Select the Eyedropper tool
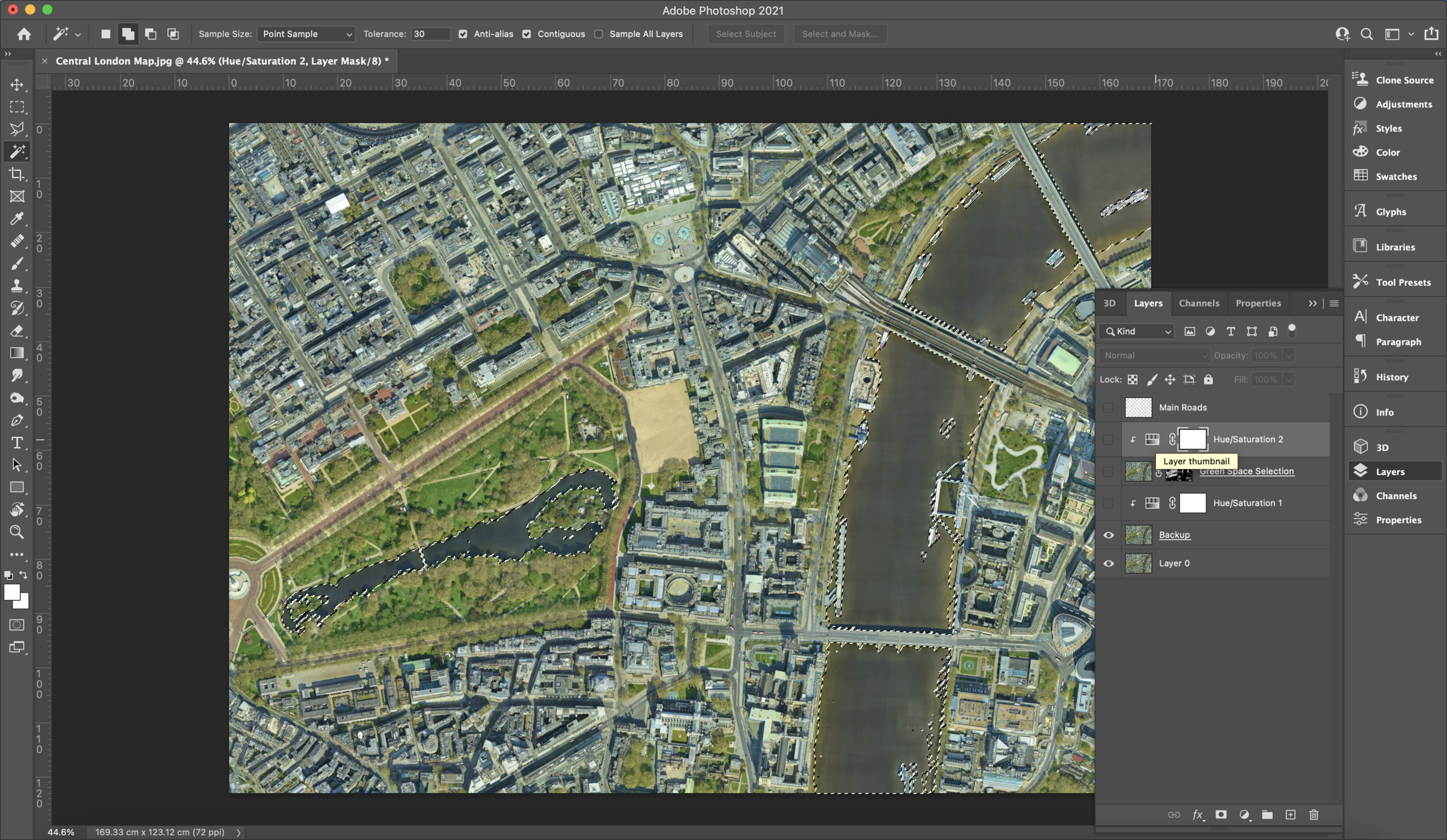The height and width of the screenshot is (840, 1447). point(17,219)
